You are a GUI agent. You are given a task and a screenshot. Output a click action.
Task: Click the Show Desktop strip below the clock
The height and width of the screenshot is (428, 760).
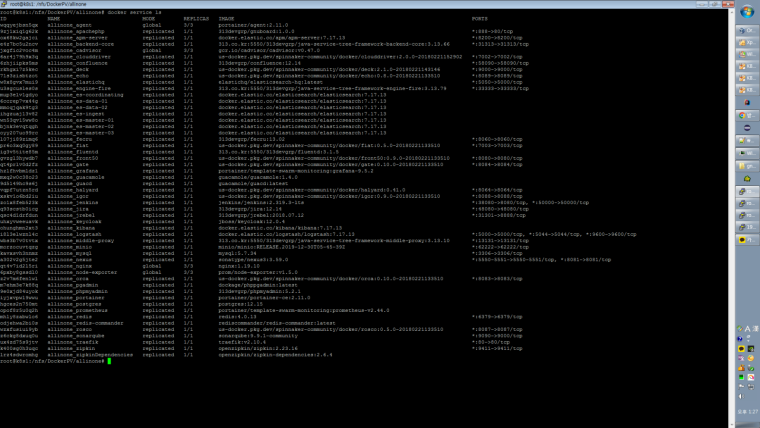click(x=747, y=422)
